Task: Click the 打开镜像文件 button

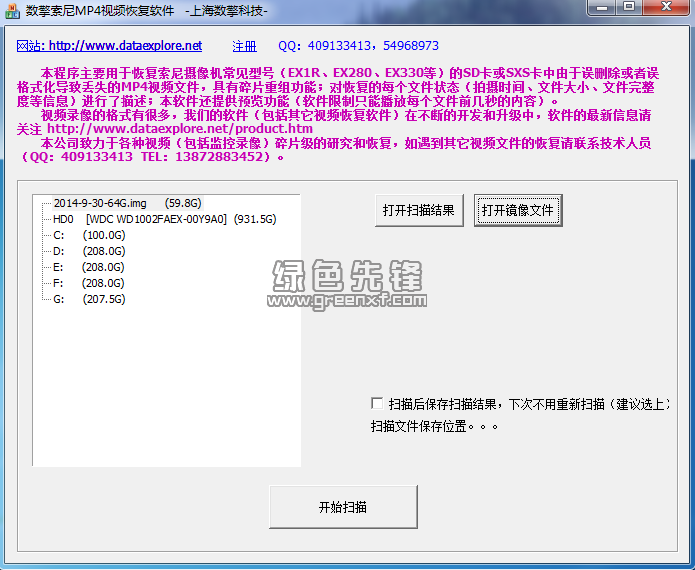Action: click(518, 210)
